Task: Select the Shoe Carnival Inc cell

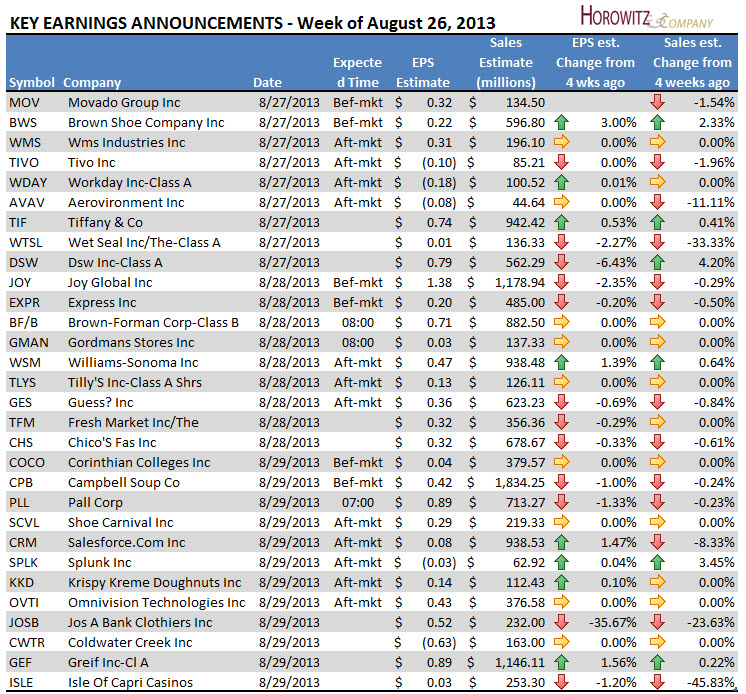Action: coord(120,522)
